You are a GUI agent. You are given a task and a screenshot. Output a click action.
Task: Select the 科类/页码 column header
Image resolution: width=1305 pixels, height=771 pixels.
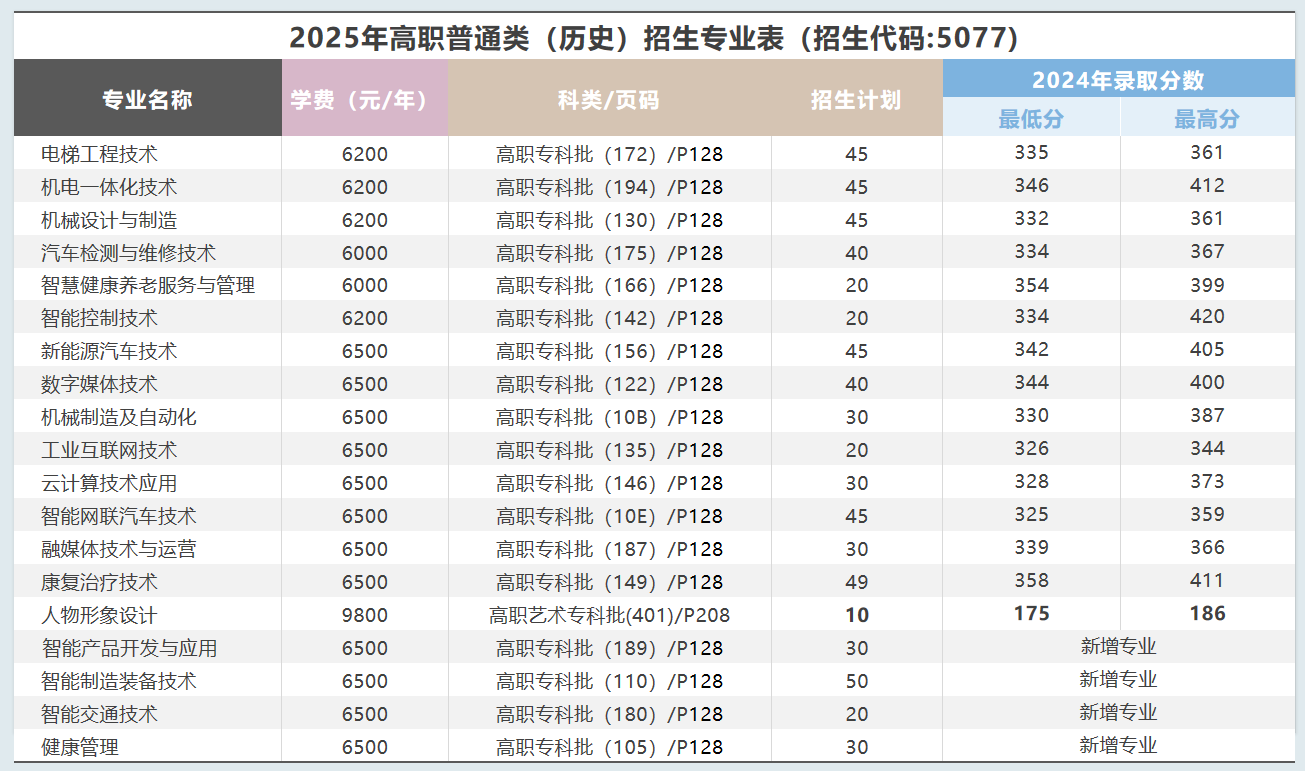pos(609,99)
